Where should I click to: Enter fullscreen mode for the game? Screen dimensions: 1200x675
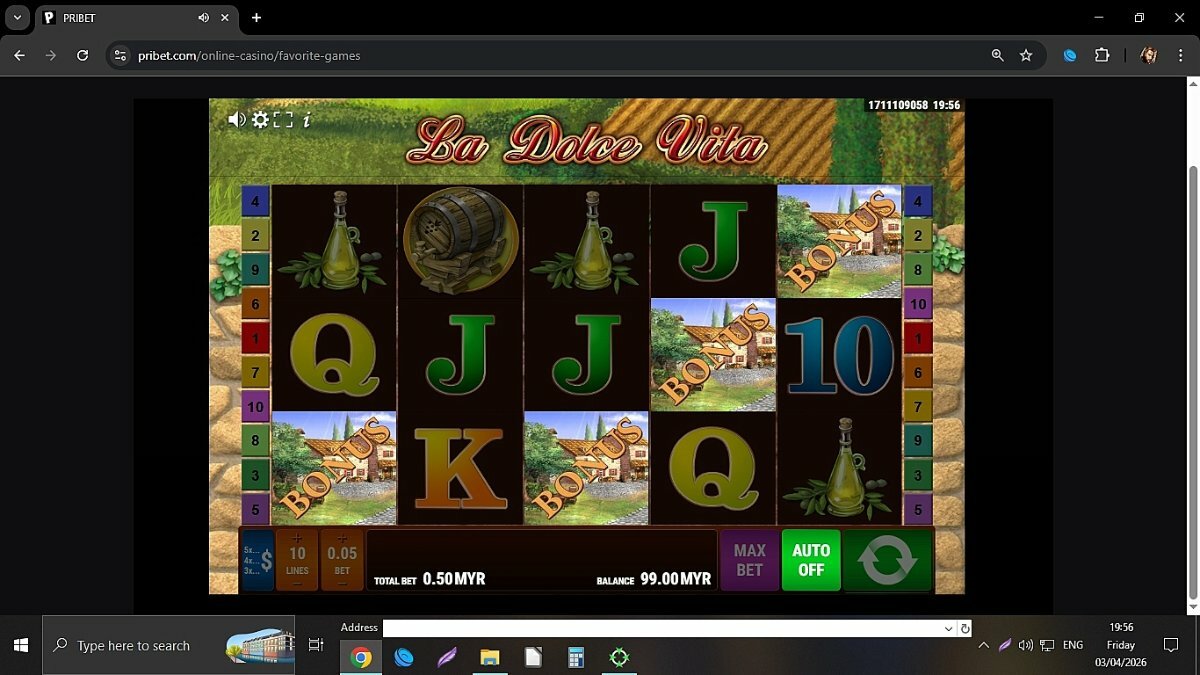click(x=283, y=120)
